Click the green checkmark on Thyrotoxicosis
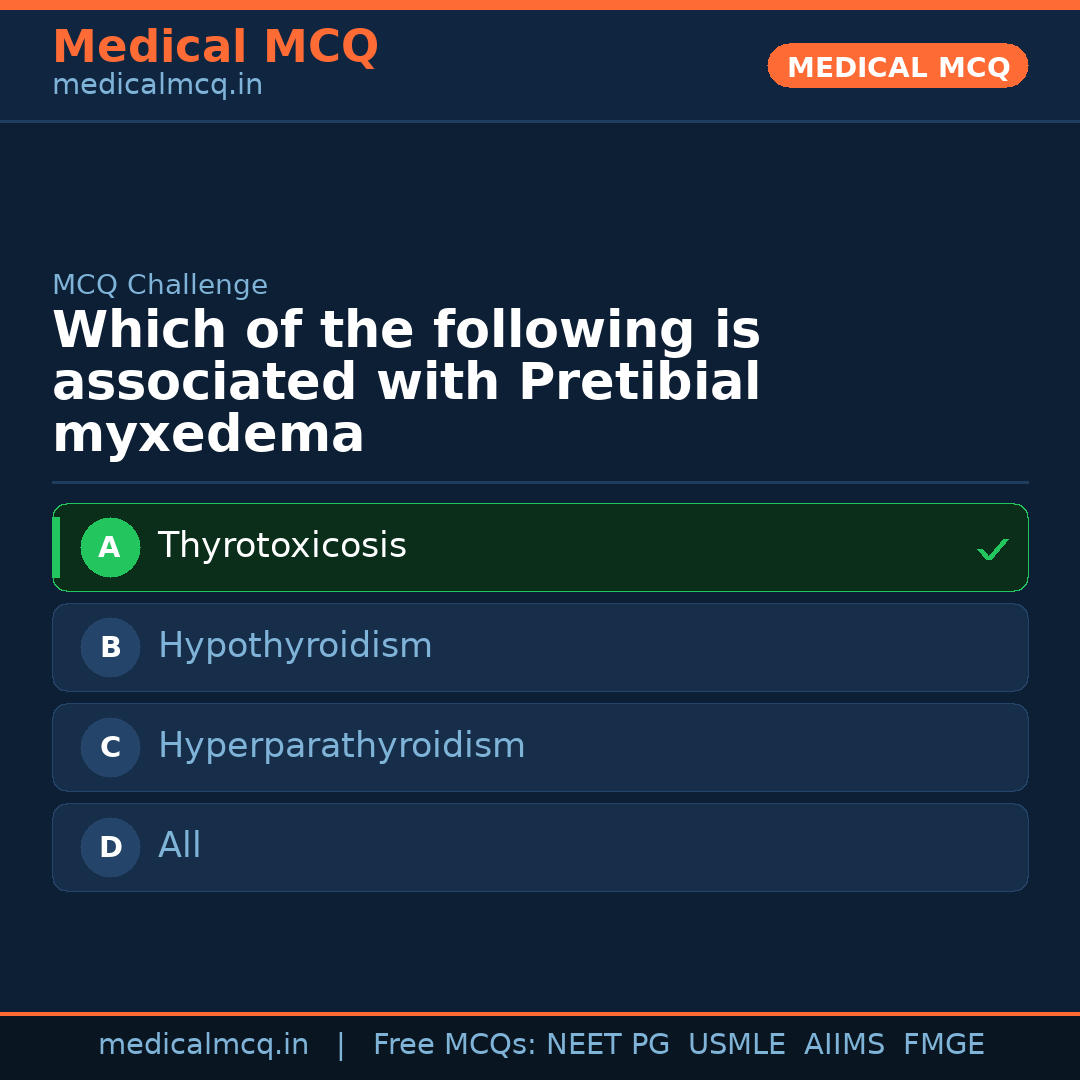This screenshot has width=1080, height=1080. point(992,548)
